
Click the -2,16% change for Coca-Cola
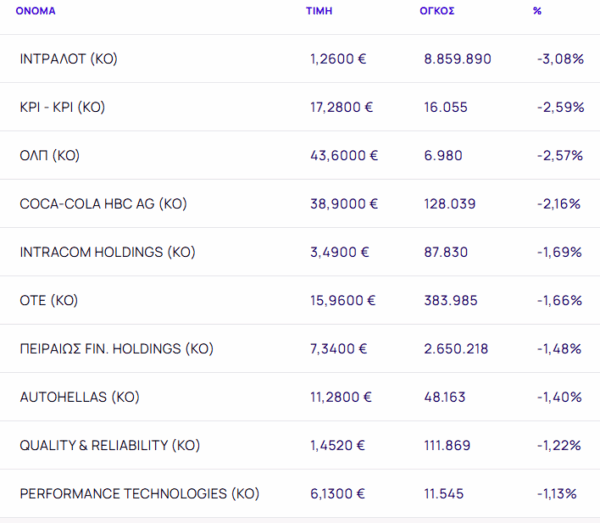tap(559, 204)
